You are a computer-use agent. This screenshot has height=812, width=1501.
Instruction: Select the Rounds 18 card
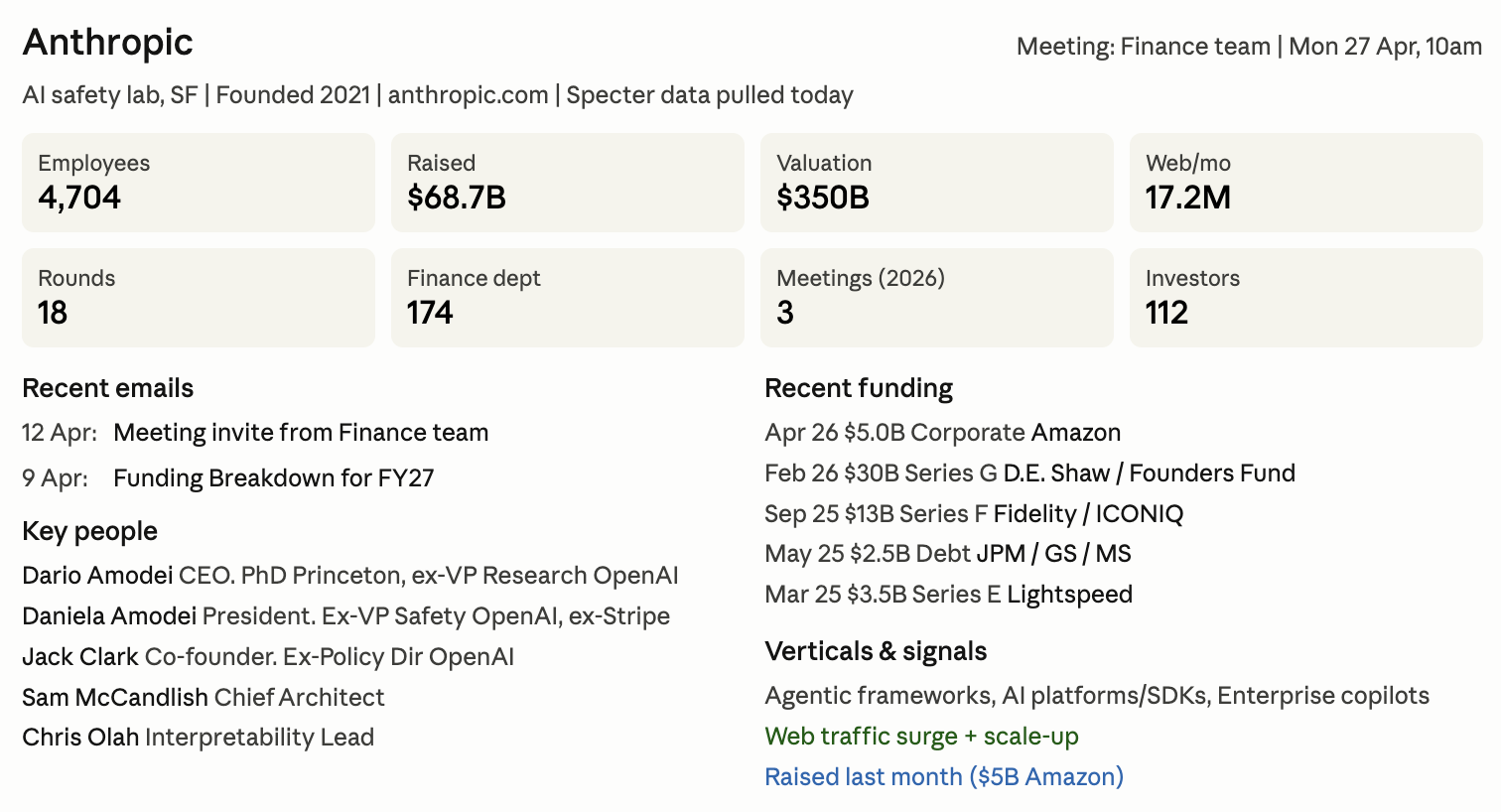[x=198, y=298]
